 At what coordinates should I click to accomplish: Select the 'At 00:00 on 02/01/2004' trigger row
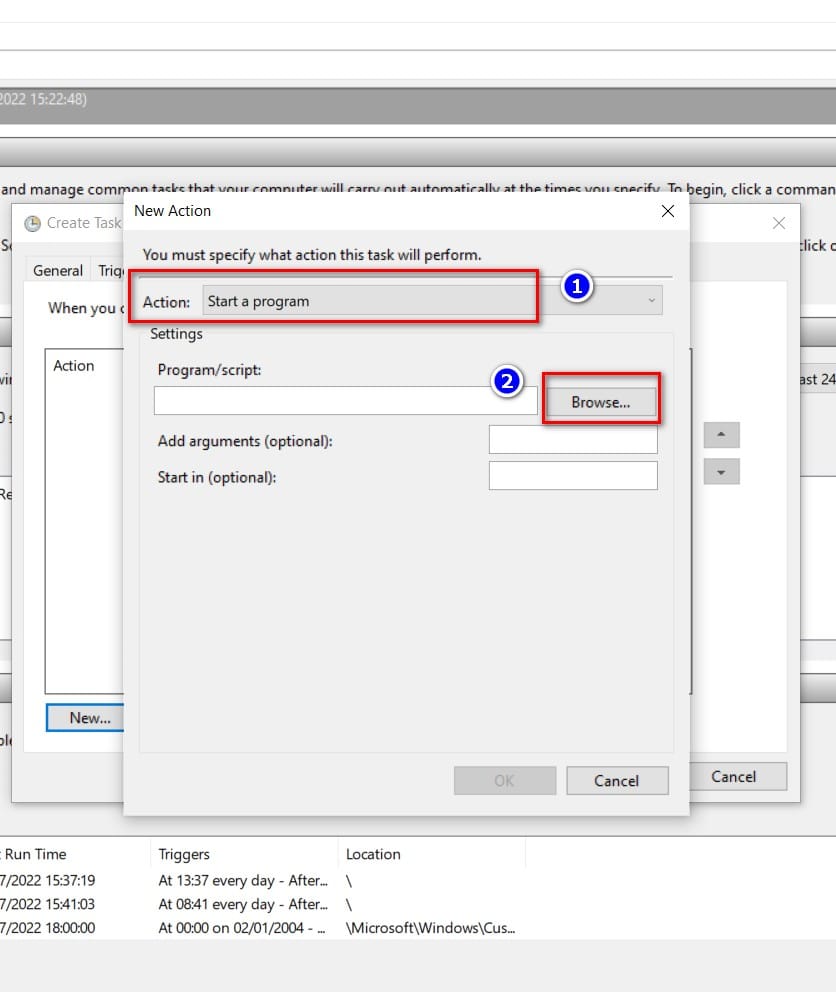coord(242,927)
